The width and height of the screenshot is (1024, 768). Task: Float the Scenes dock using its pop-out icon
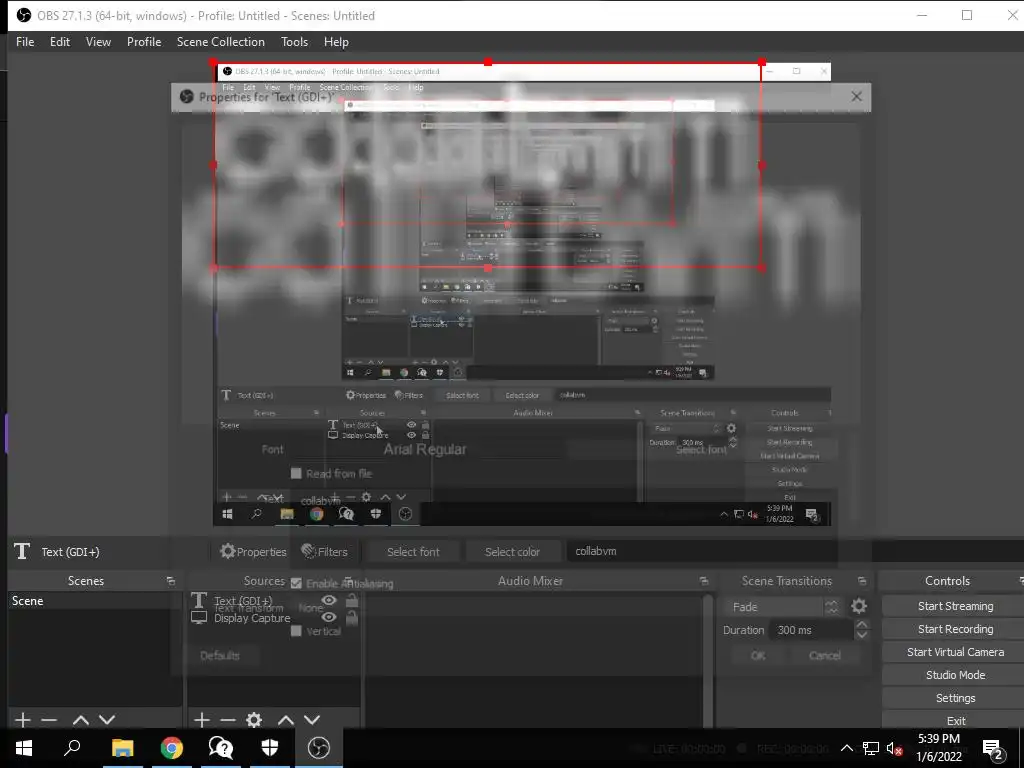pyautogui.click(x=170, y=581)
